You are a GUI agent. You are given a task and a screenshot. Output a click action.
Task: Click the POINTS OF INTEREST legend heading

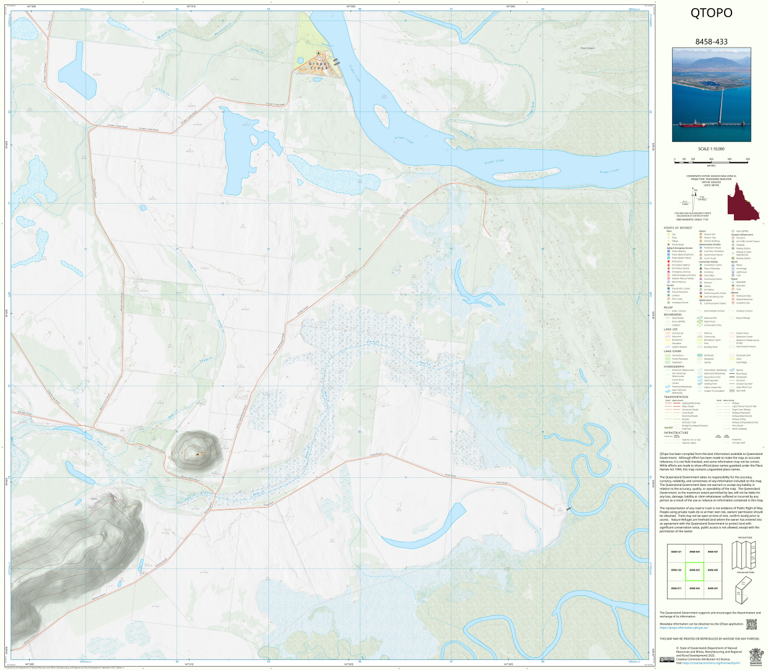click(678, 228)
